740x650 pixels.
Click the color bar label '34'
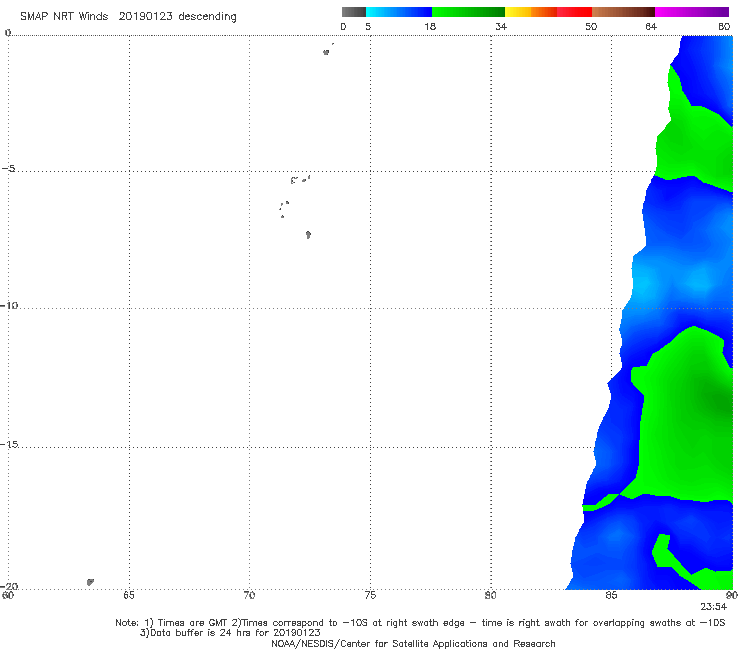(x=501, y=26)
